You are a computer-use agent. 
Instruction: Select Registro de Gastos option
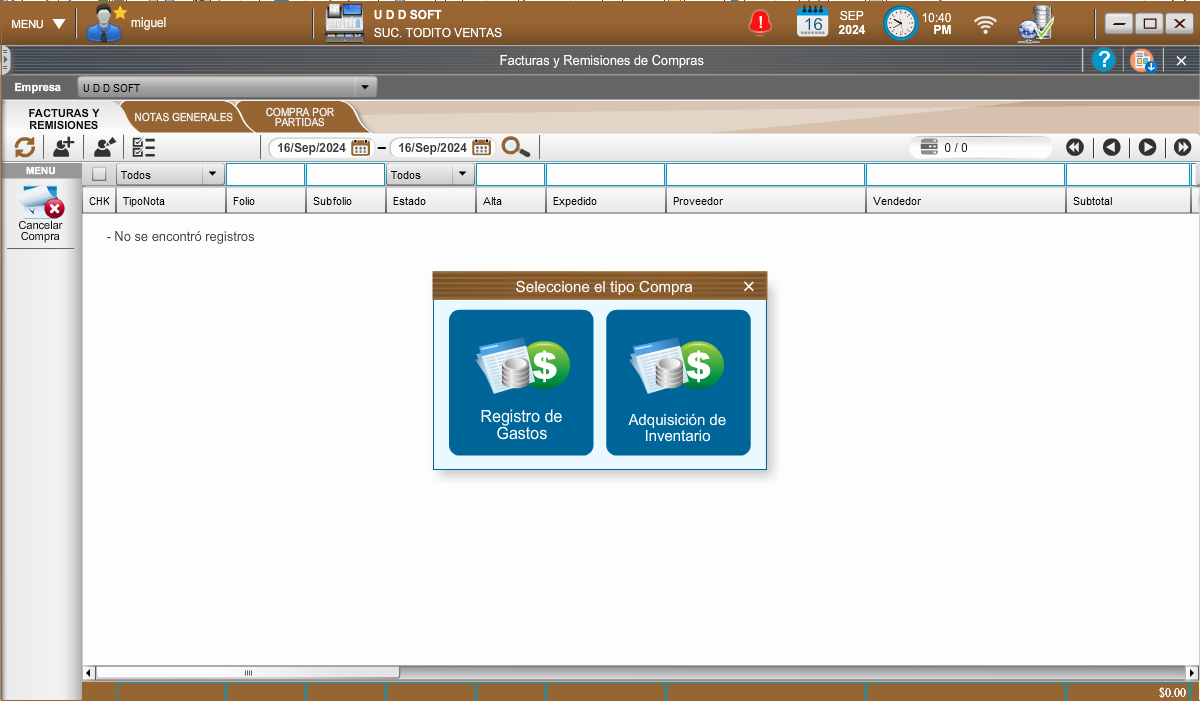521,383
